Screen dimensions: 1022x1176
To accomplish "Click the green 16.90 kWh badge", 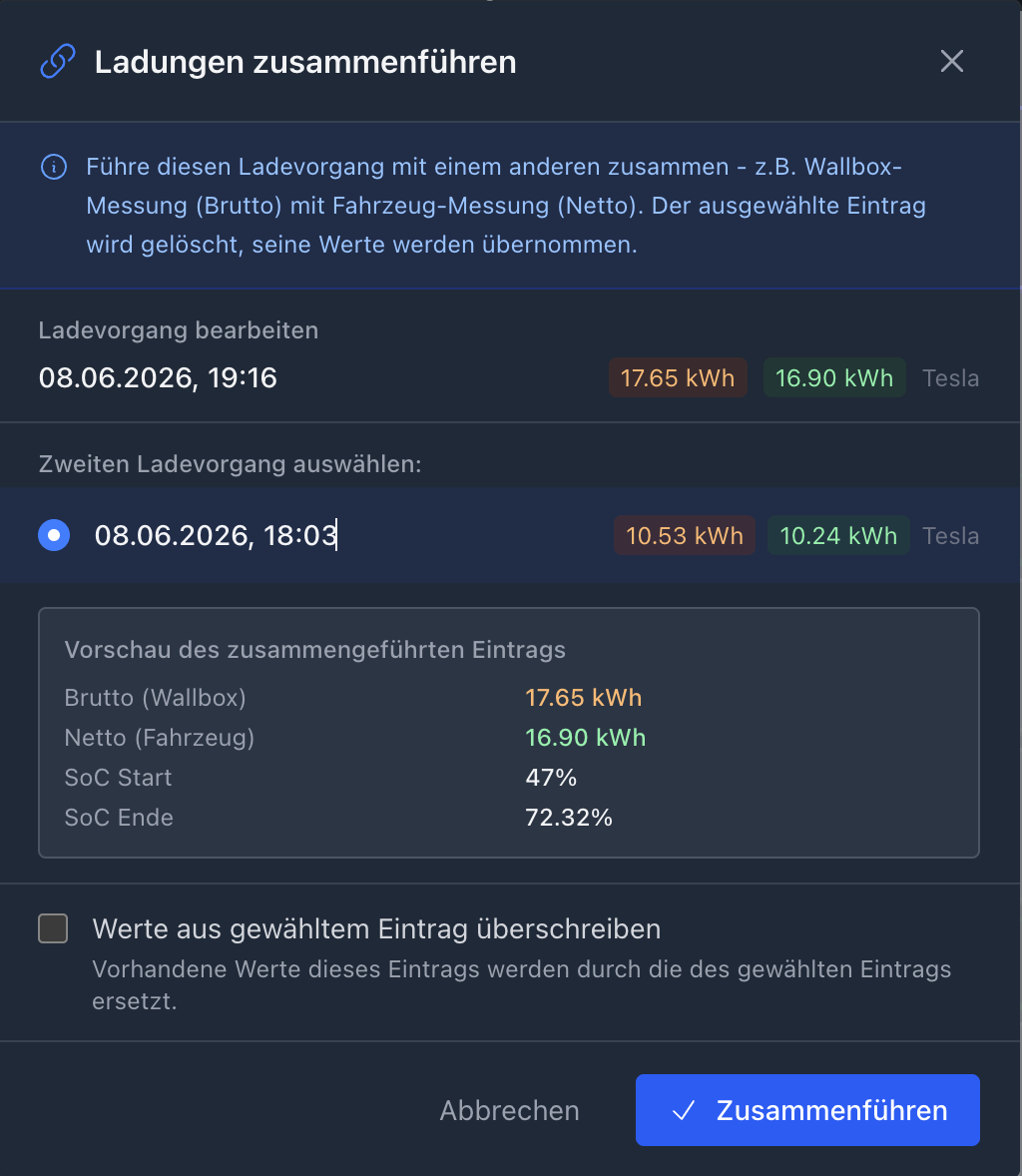I will [833, 378].
